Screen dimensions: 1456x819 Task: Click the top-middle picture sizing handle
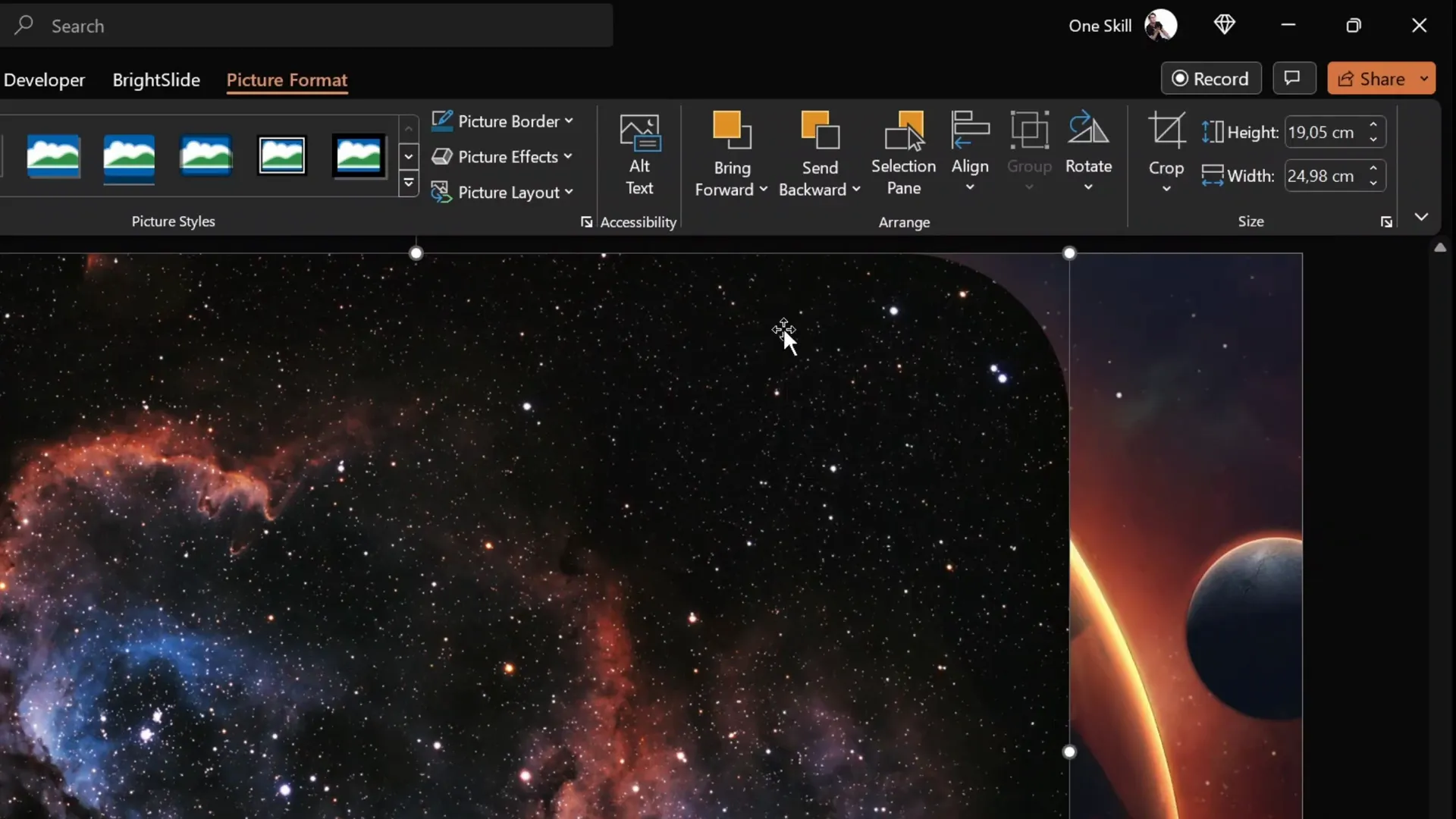416,253
